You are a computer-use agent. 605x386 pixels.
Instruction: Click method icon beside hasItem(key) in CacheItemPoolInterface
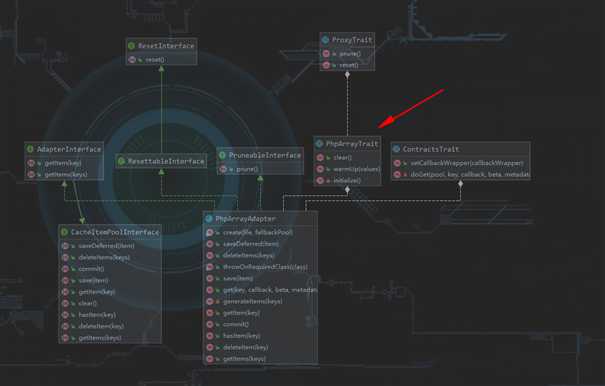point(65,315)
